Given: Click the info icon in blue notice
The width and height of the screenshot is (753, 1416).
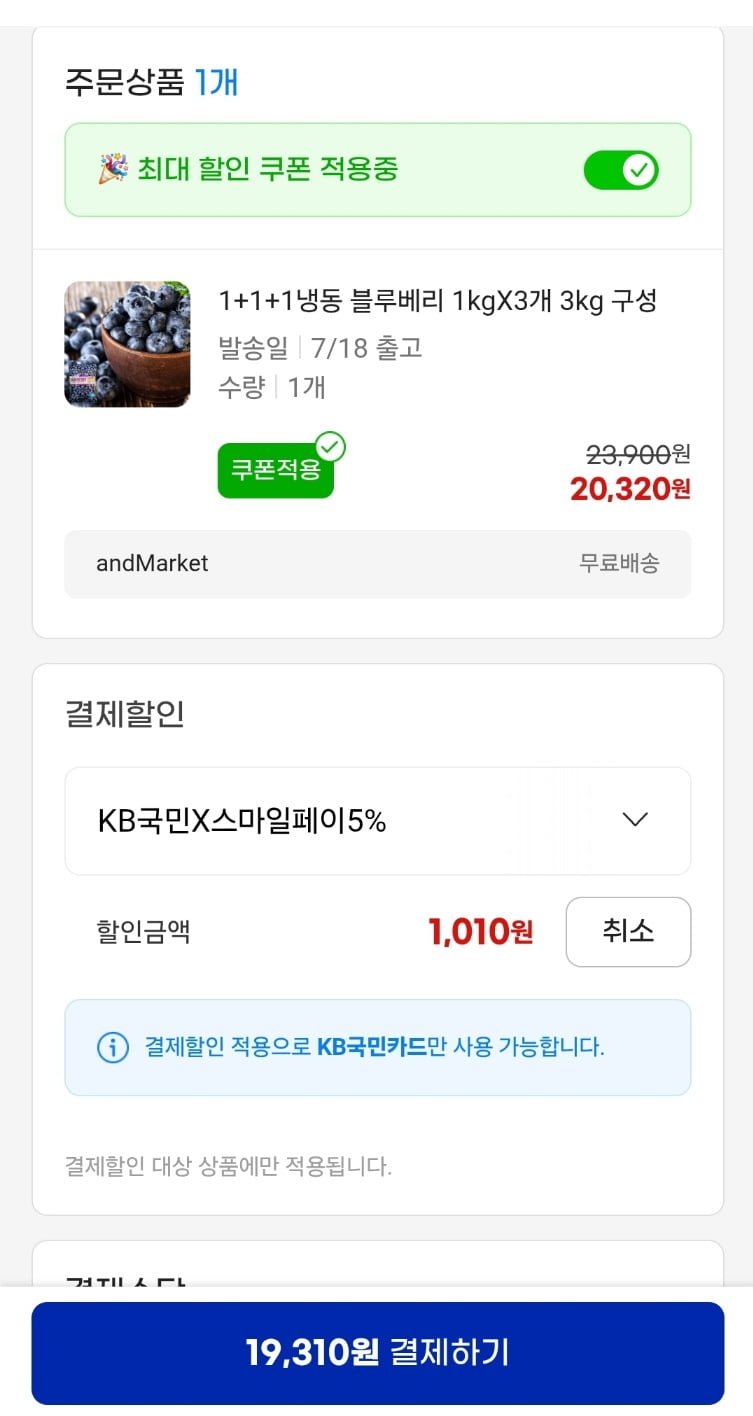Looking at the screenshot, I should click(x=112, y=1047).
